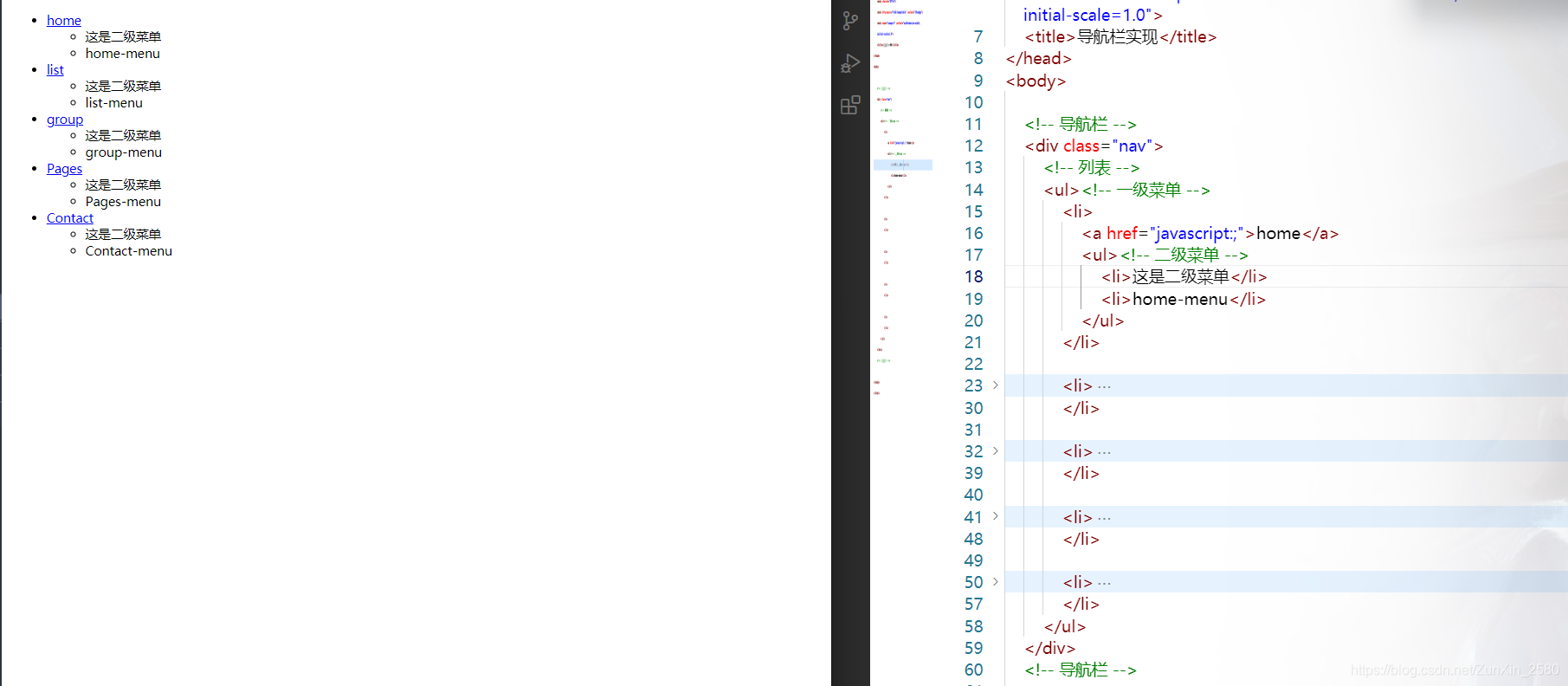Click the </ul> closing tag on line 58
Viewport: 1568px width, 686px height.
tap(1065, 627)
